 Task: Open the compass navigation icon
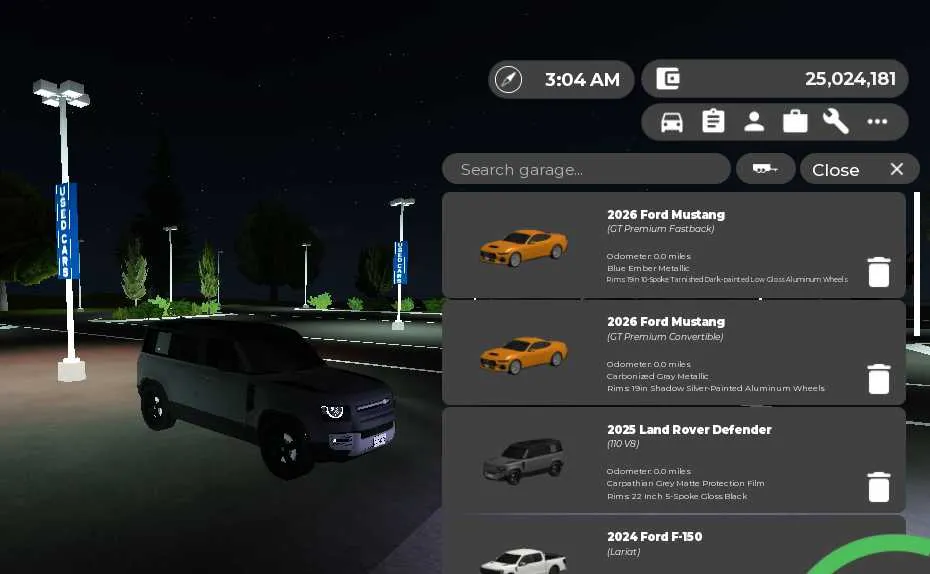click(x=508, y=79)
